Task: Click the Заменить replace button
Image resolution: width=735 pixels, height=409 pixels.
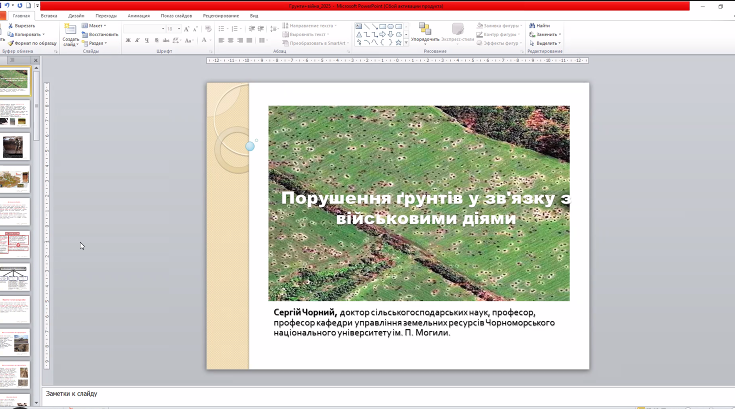Action: coord(544,34)
